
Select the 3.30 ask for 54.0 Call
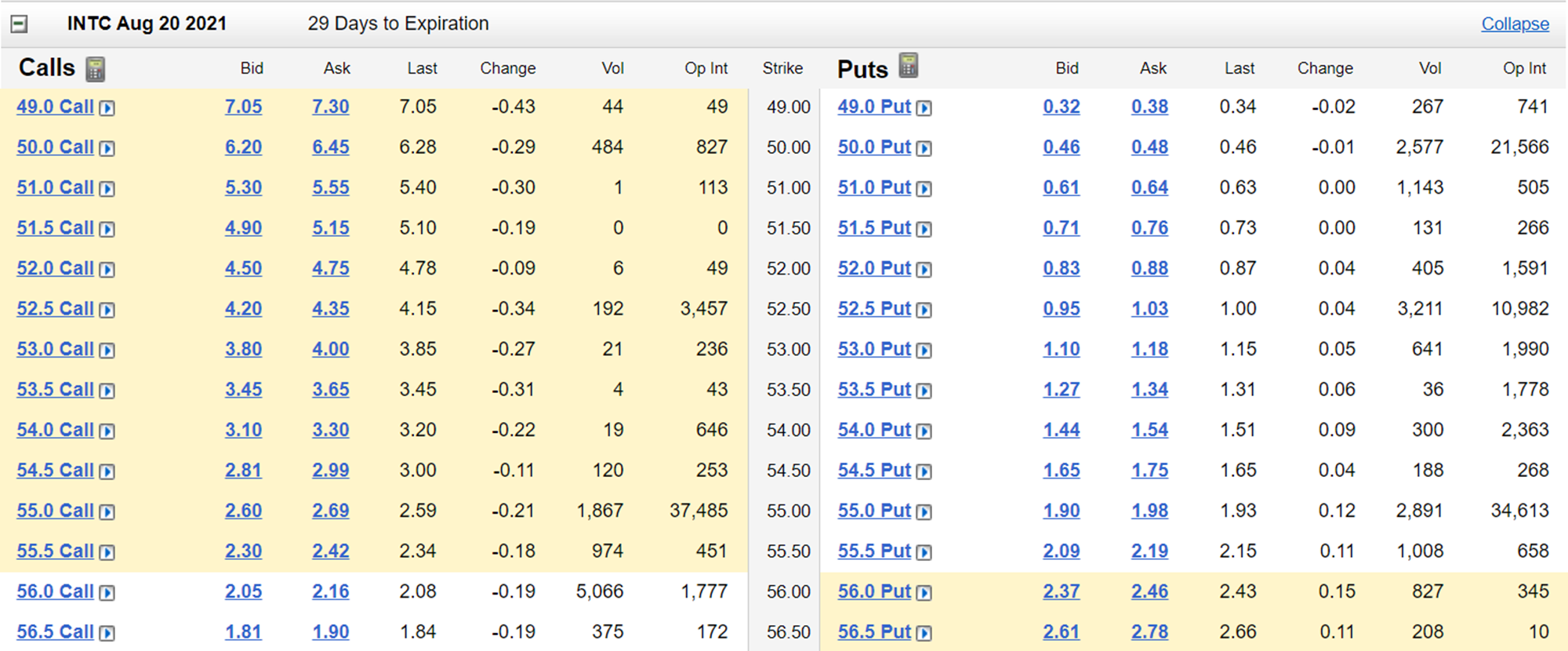tap(331, 430)
